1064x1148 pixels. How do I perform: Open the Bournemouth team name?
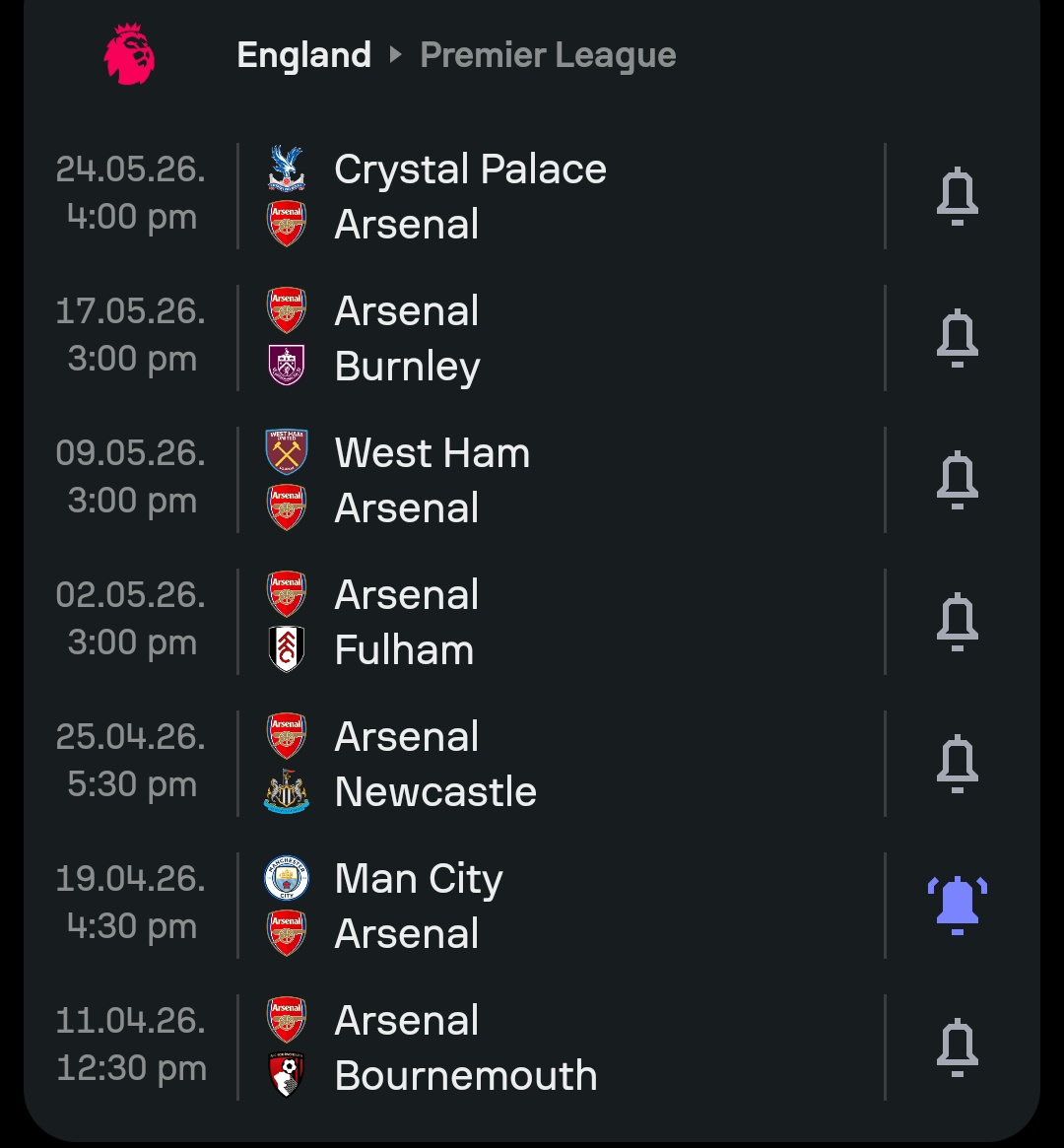coord(465,1075)
